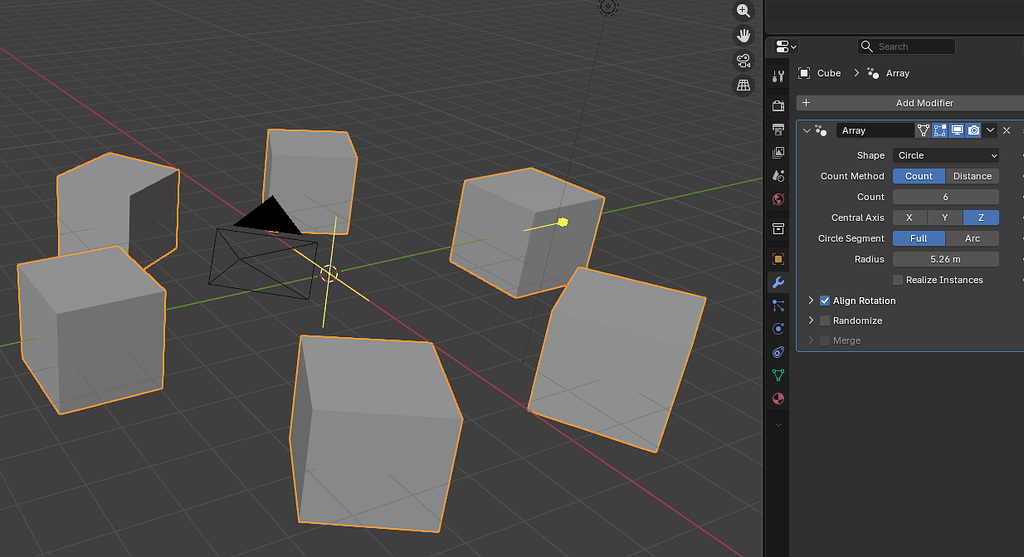Click the properties Search field
Screen dimensions: 1024x557
(x=906, y=46)
